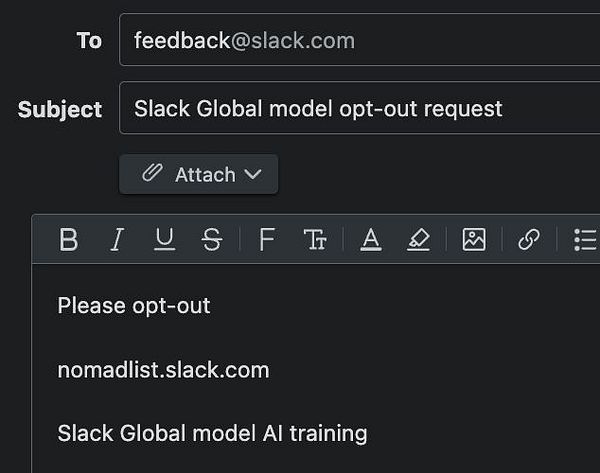This screenshot has height=473, width=600.
Task: Toggle underline formatting
Action: pos(164,240)
